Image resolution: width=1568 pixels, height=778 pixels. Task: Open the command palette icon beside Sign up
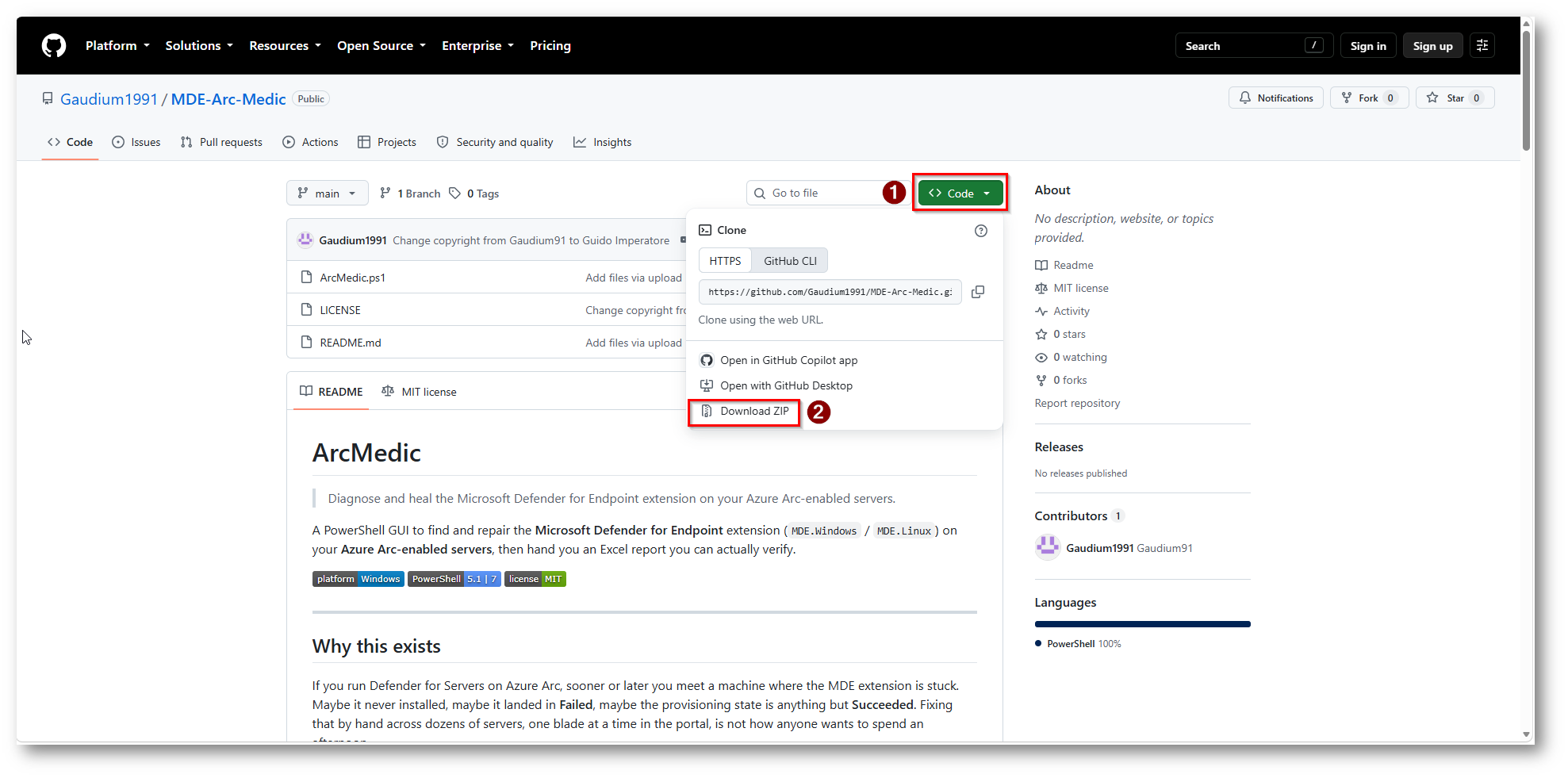(x=1482, y=45)
